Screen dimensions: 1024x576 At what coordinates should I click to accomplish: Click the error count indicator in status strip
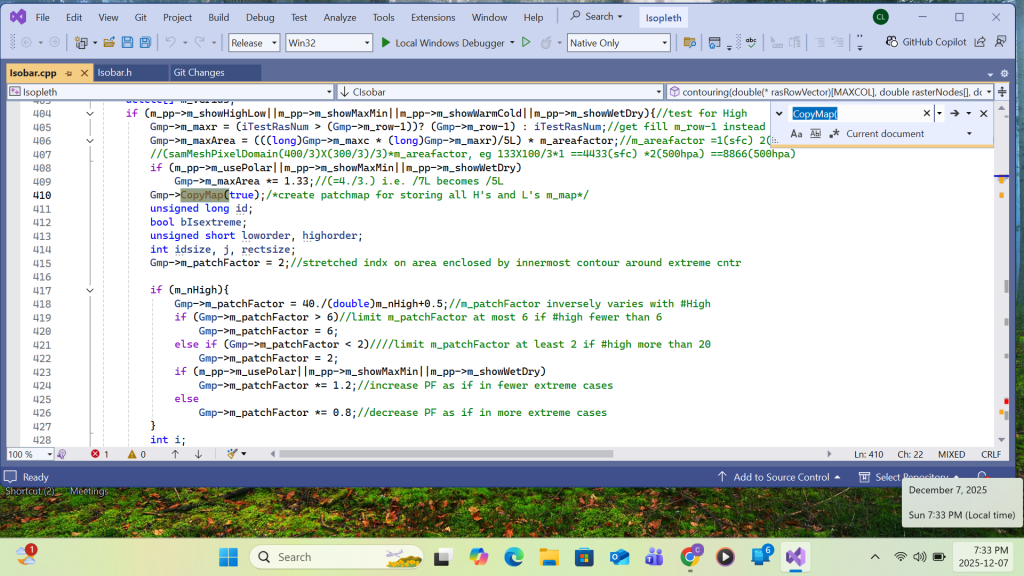pyautogui.click(x=100, y=454)
